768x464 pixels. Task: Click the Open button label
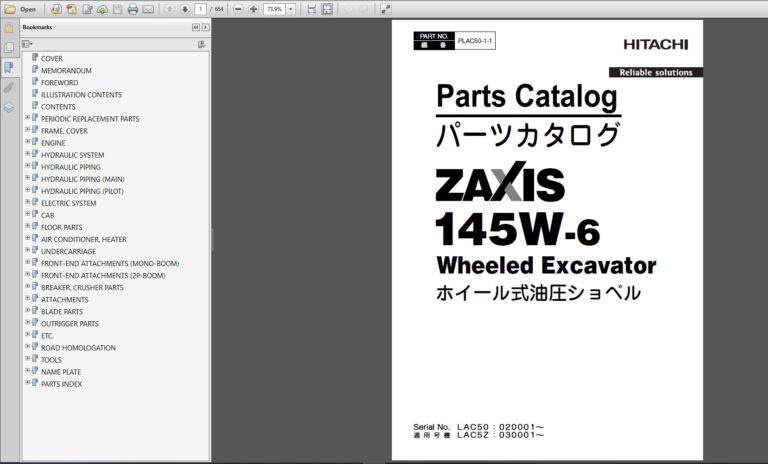coord(28,9)
